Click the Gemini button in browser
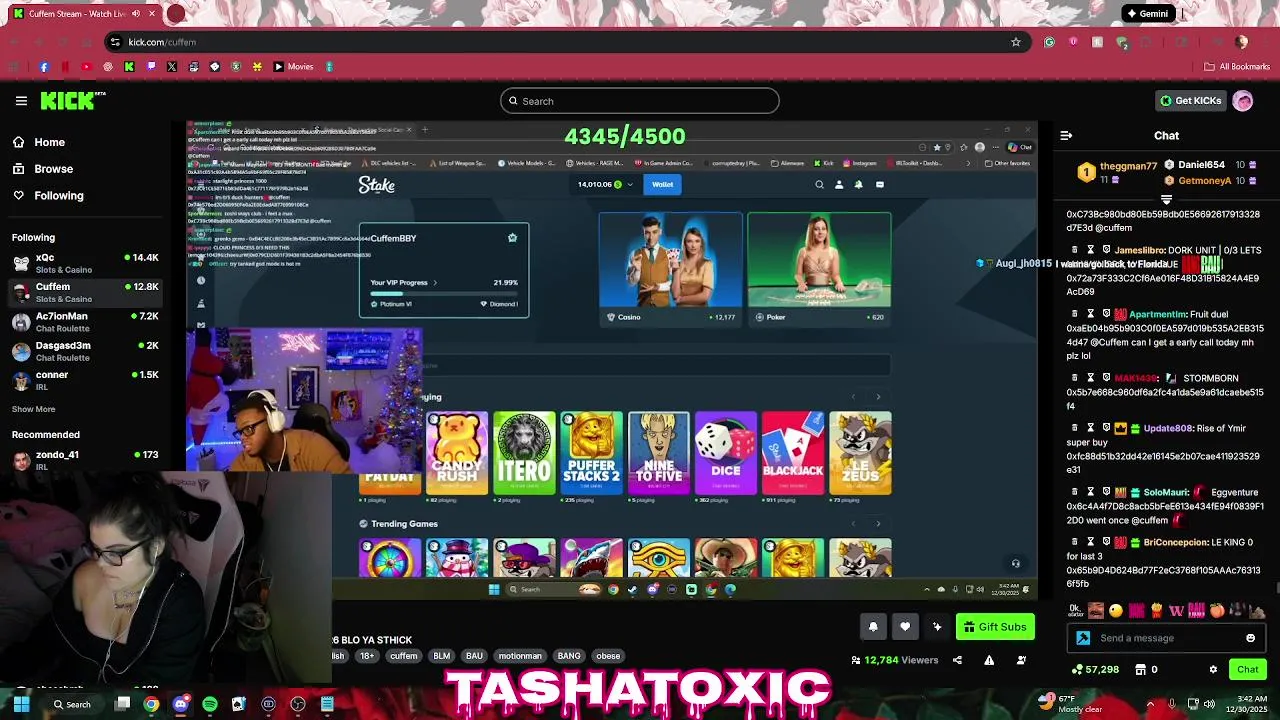This screenshot has width=1280, height=720. coord(1146,14)
